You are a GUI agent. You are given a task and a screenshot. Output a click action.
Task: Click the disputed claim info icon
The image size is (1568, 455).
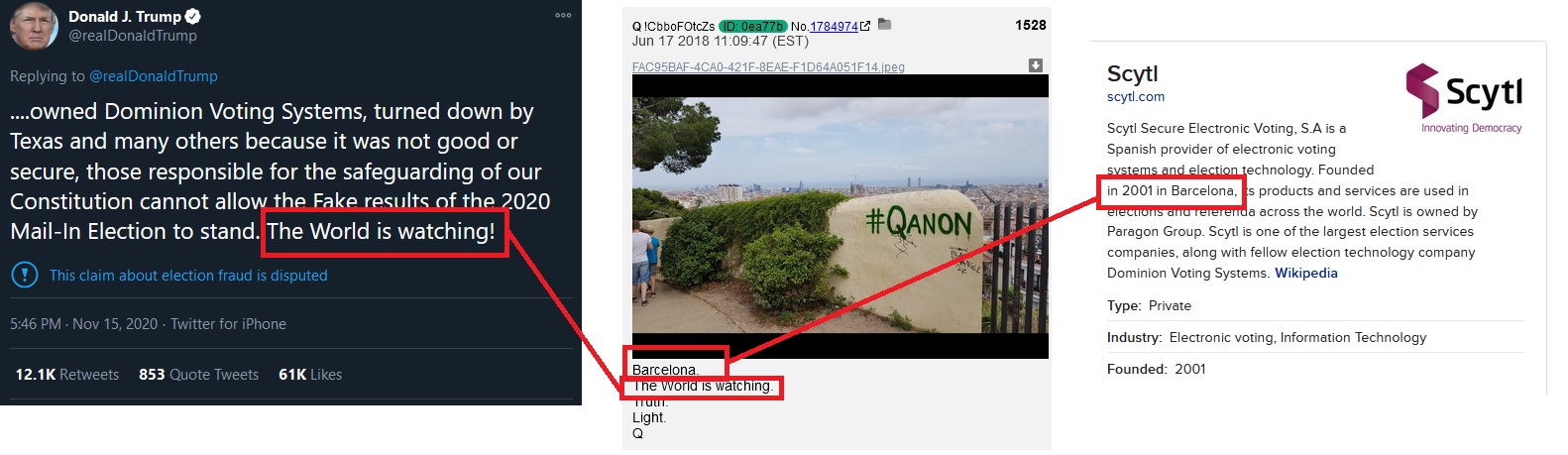coord(24,275)
